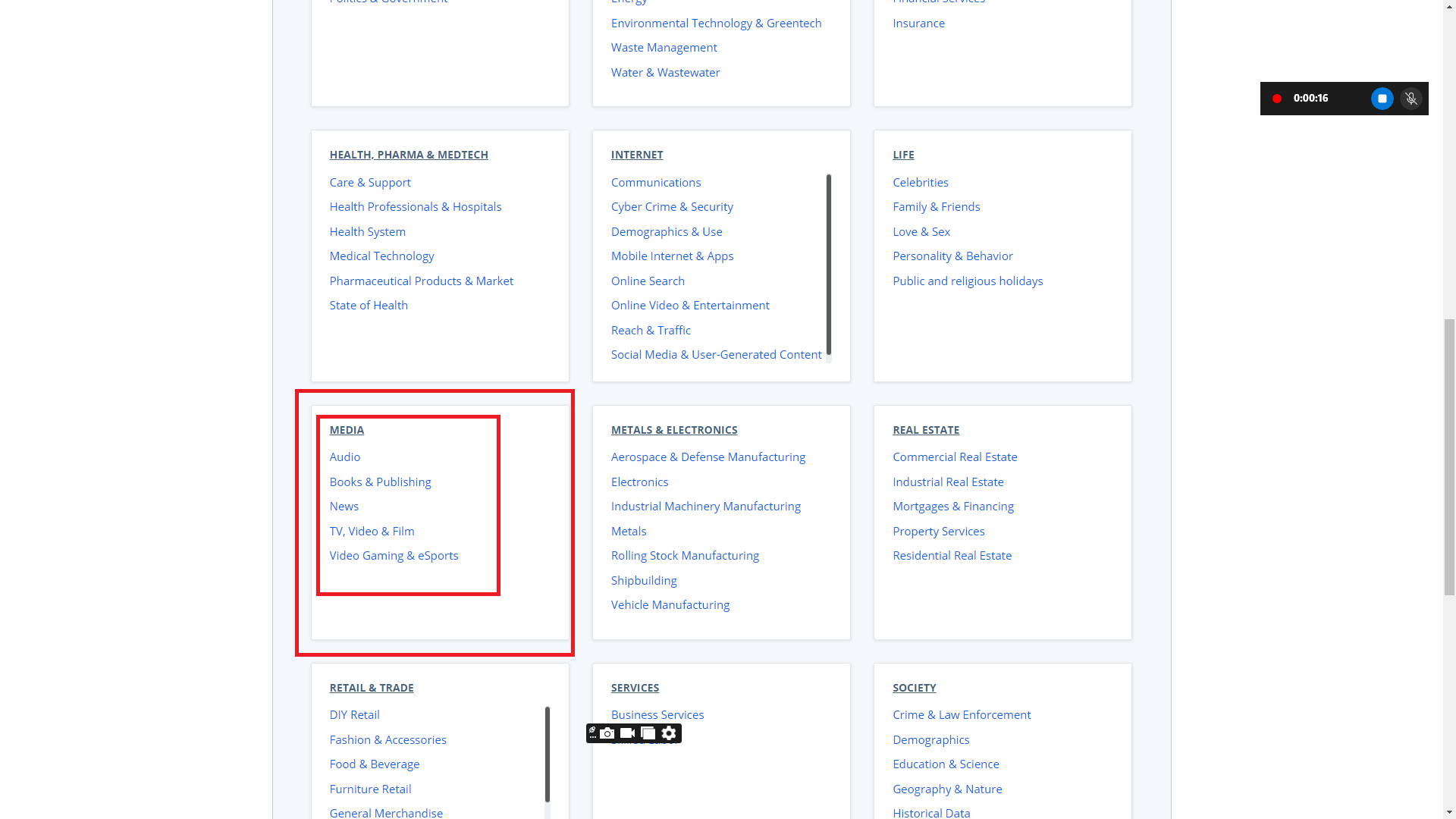Toggle the muted microphone icon on recorder

click(x=1410, y=99)
